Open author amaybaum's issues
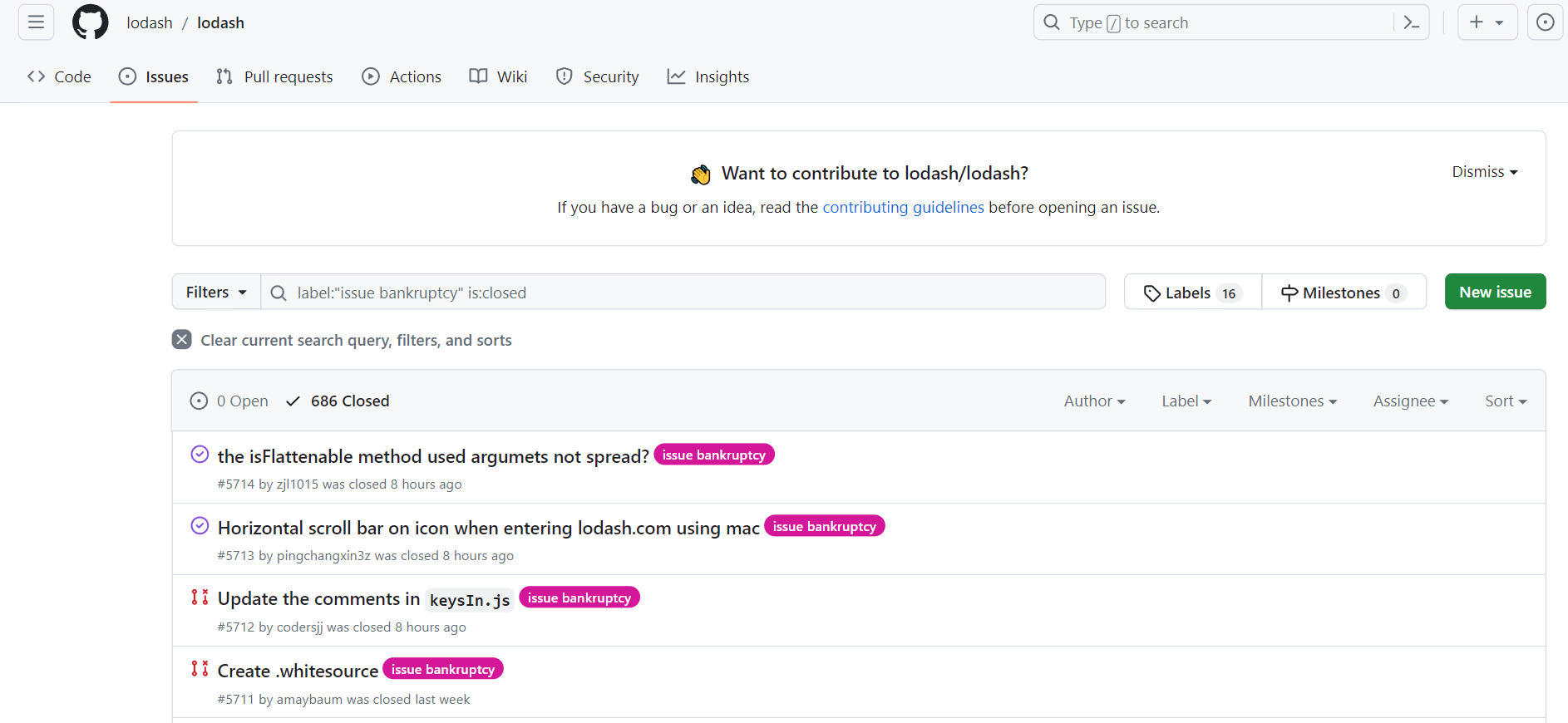Viewport: 1568px width, 723px height. [x=309, y=699]
